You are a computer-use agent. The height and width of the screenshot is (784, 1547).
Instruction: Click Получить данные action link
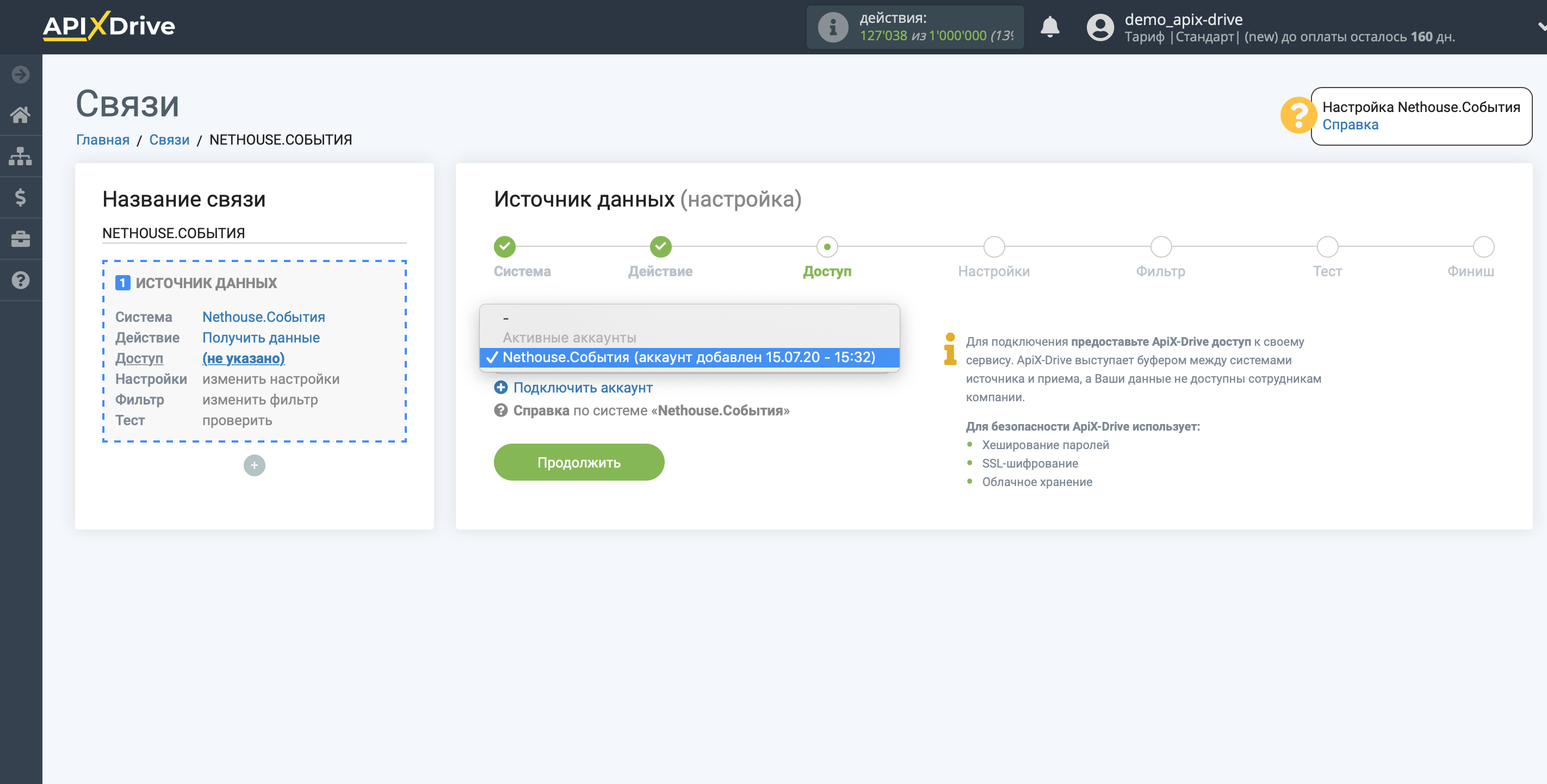261,338
